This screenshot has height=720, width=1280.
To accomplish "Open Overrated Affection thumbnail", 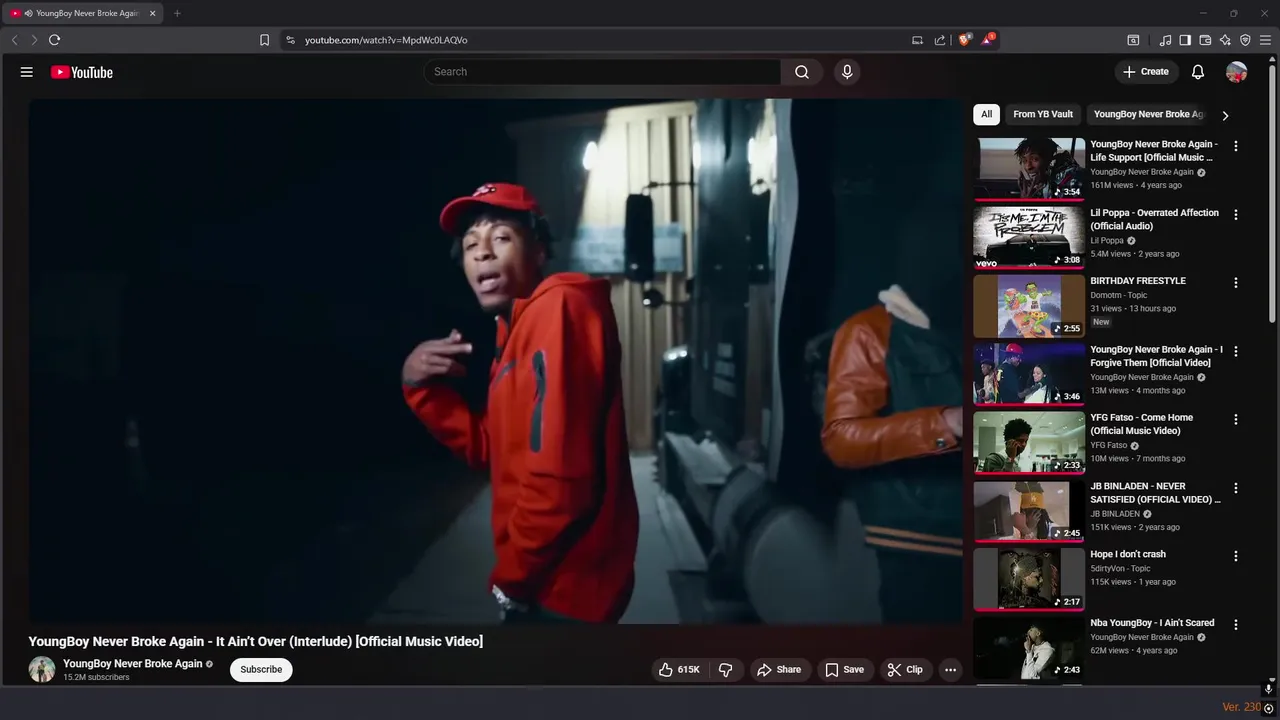I will [x=1029, y=237].
